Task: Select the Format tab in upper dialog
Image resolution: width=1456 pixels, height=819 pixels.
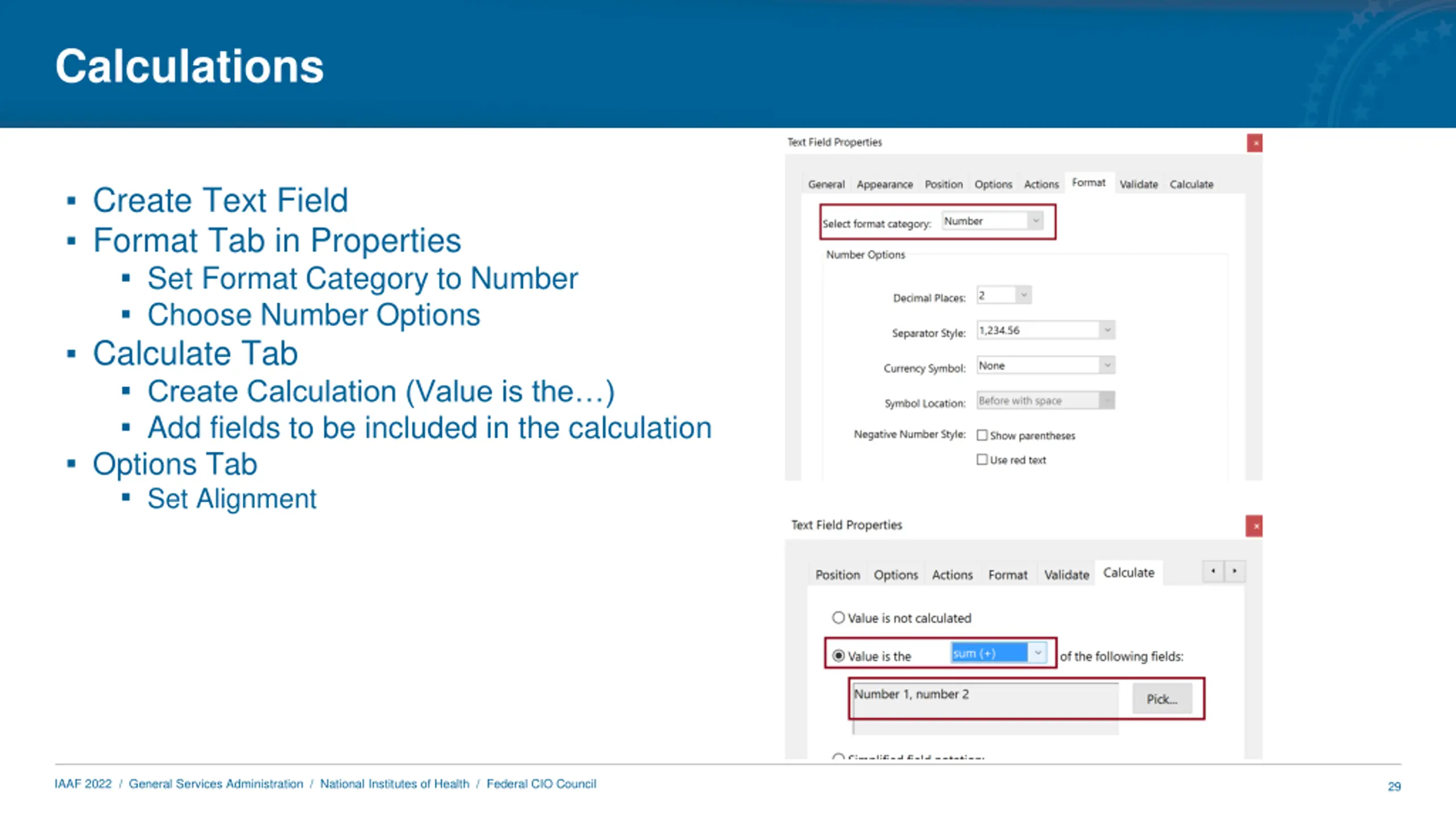Action: click(x=1089, y=183)
